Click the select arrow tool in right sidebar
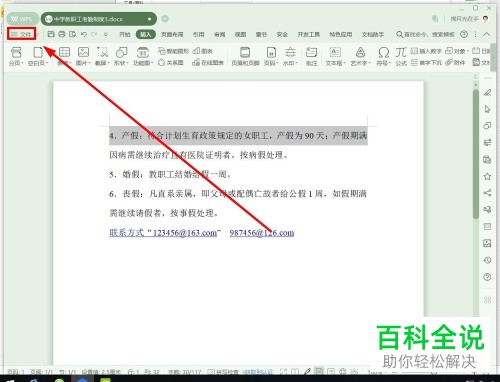 pyautogui.click(x=487, y=109)
